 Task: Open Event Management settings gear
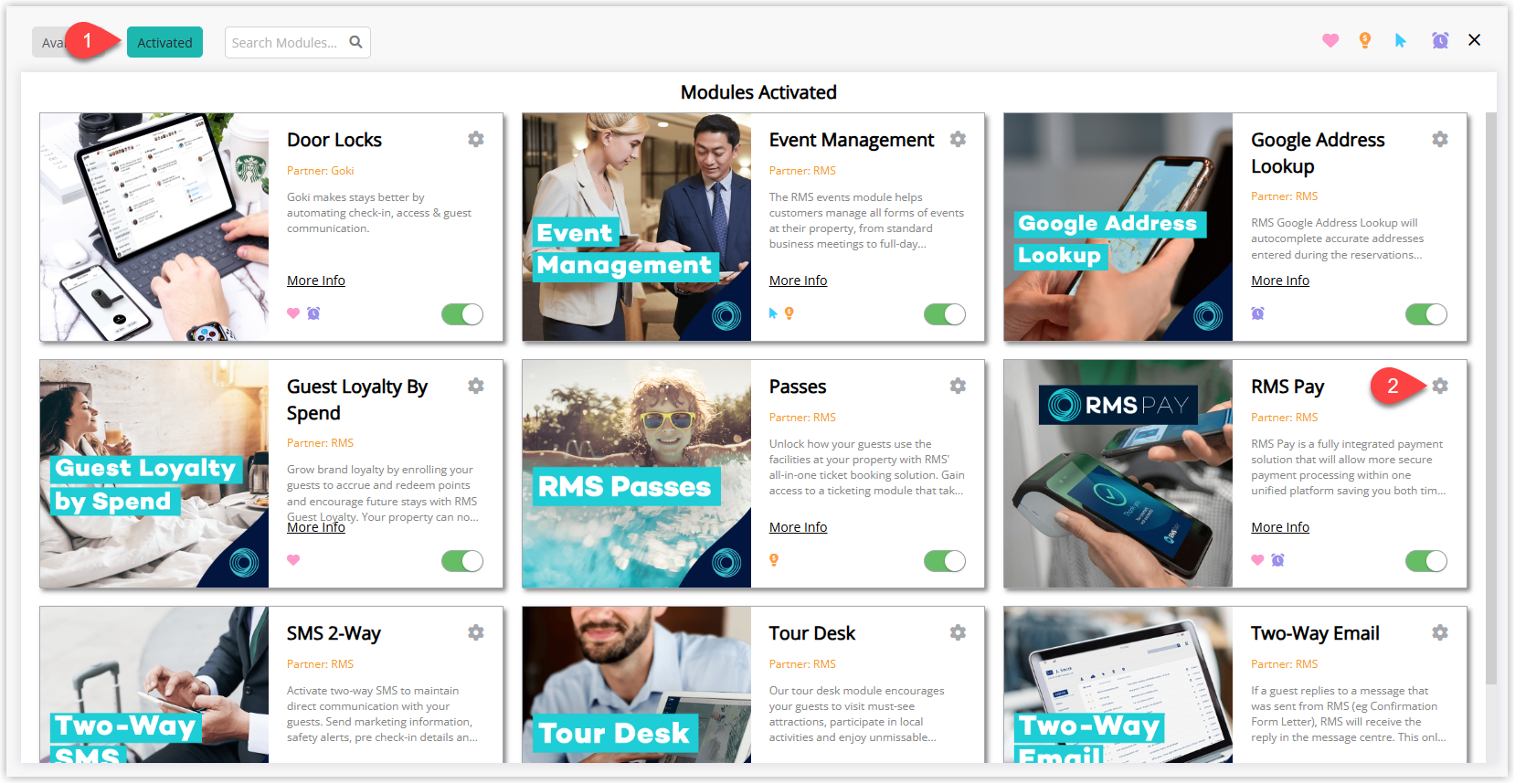(958, 139)
